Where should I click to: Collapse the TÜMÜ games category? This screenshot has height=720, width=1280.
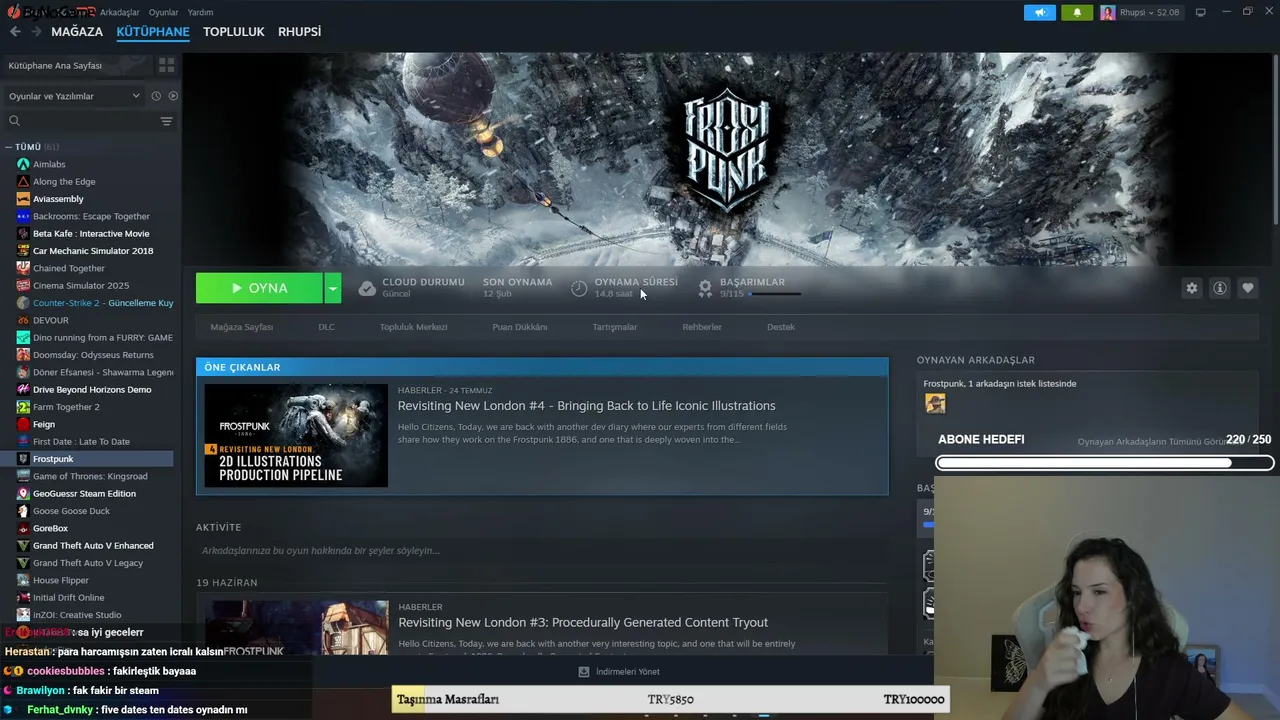(8, 147)
